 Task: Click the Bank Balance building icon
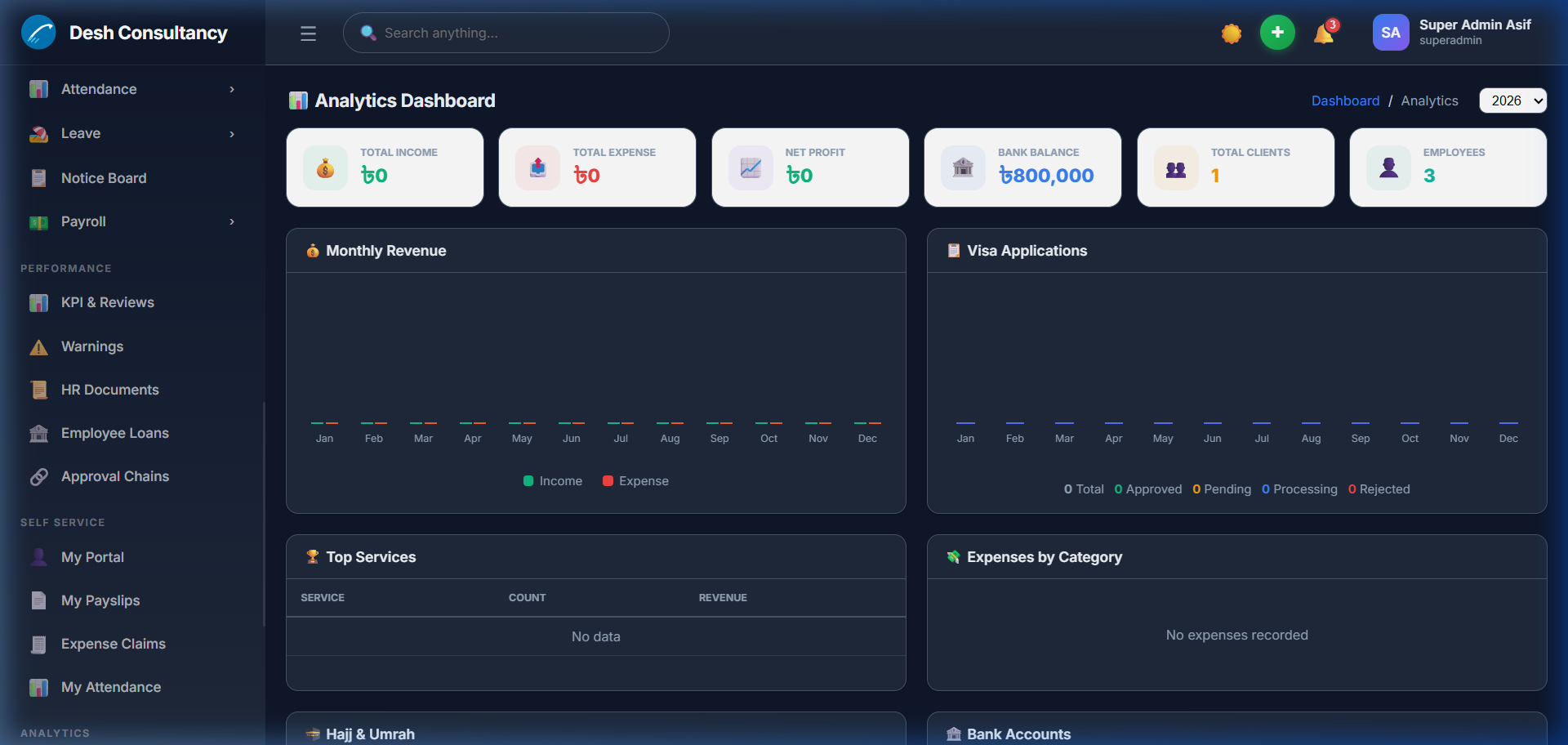[x=963, y=167]
